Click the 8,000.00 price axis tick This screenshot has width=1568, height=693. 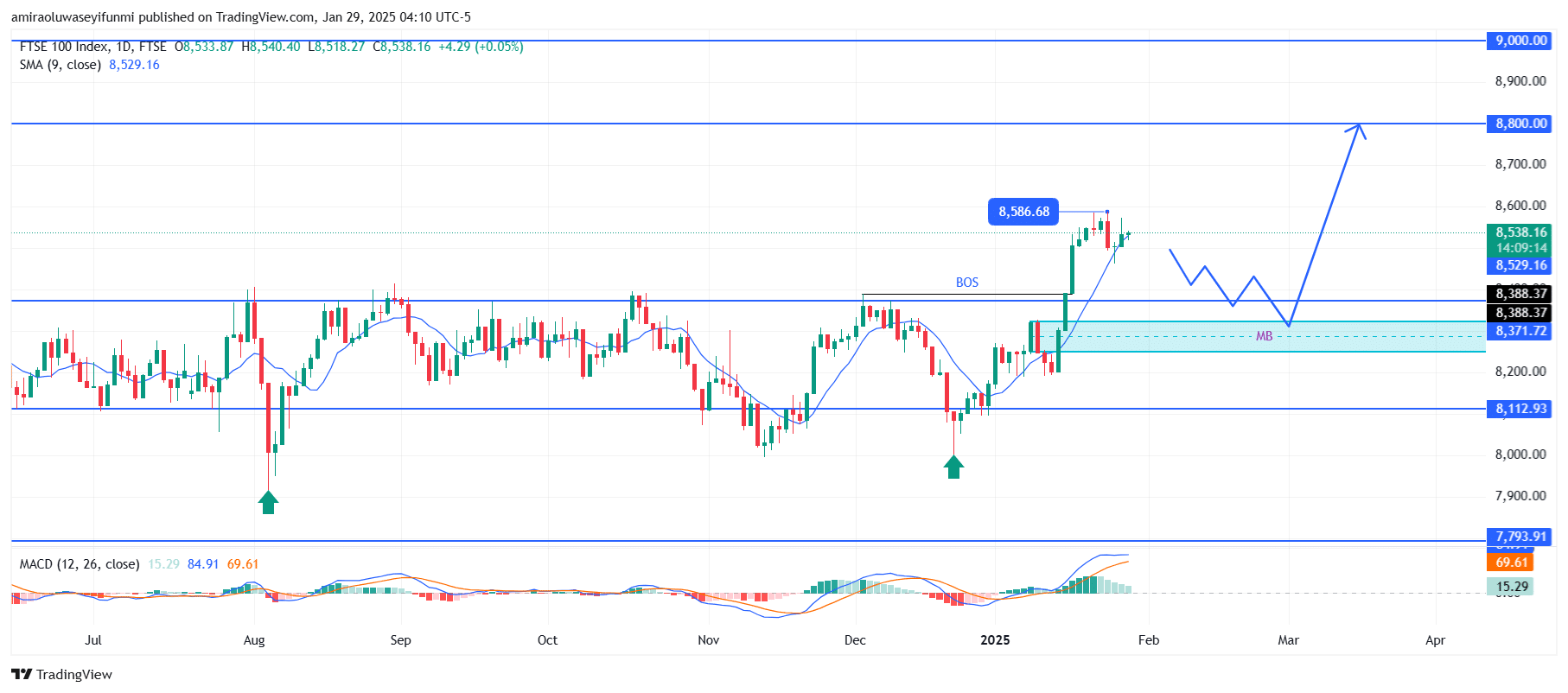1520,455
